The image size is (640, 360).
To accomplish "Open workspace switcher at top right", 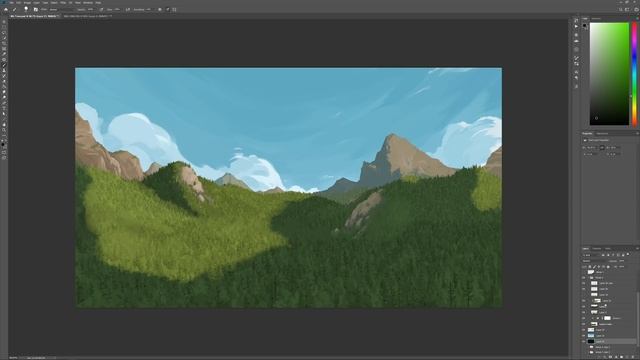I will [627, 9].
